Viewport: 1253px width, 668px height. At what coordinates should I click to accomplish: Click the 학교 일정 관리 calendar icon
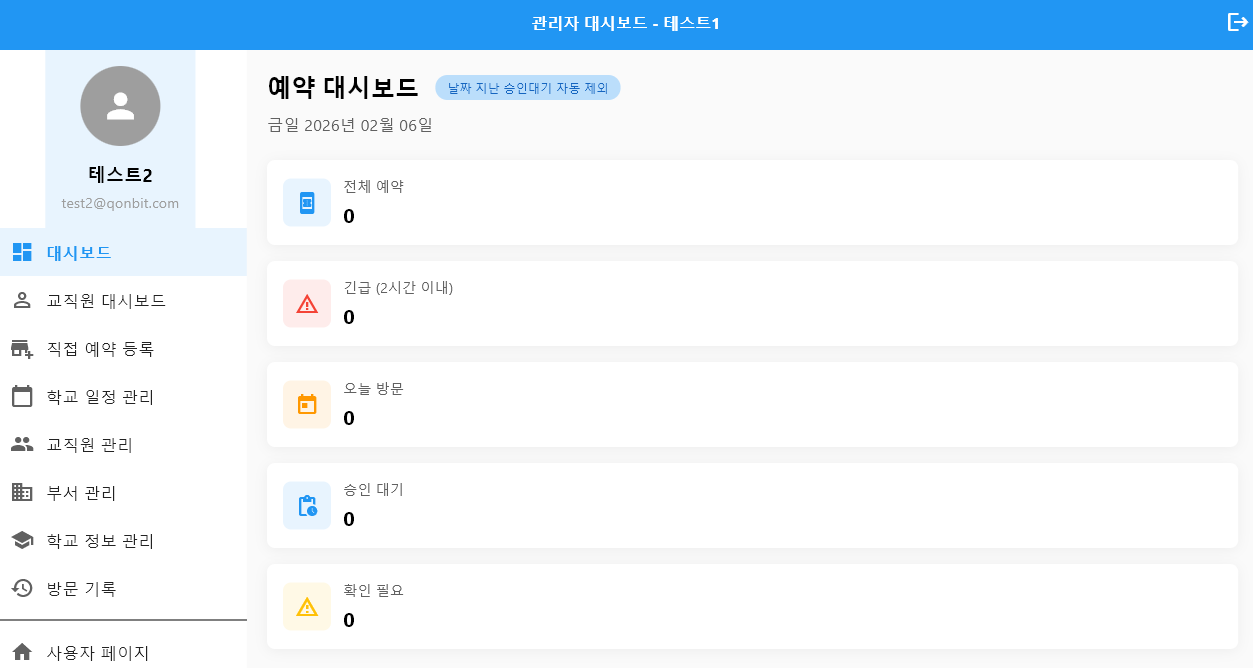pyautogui.click(x=22, y=396)
